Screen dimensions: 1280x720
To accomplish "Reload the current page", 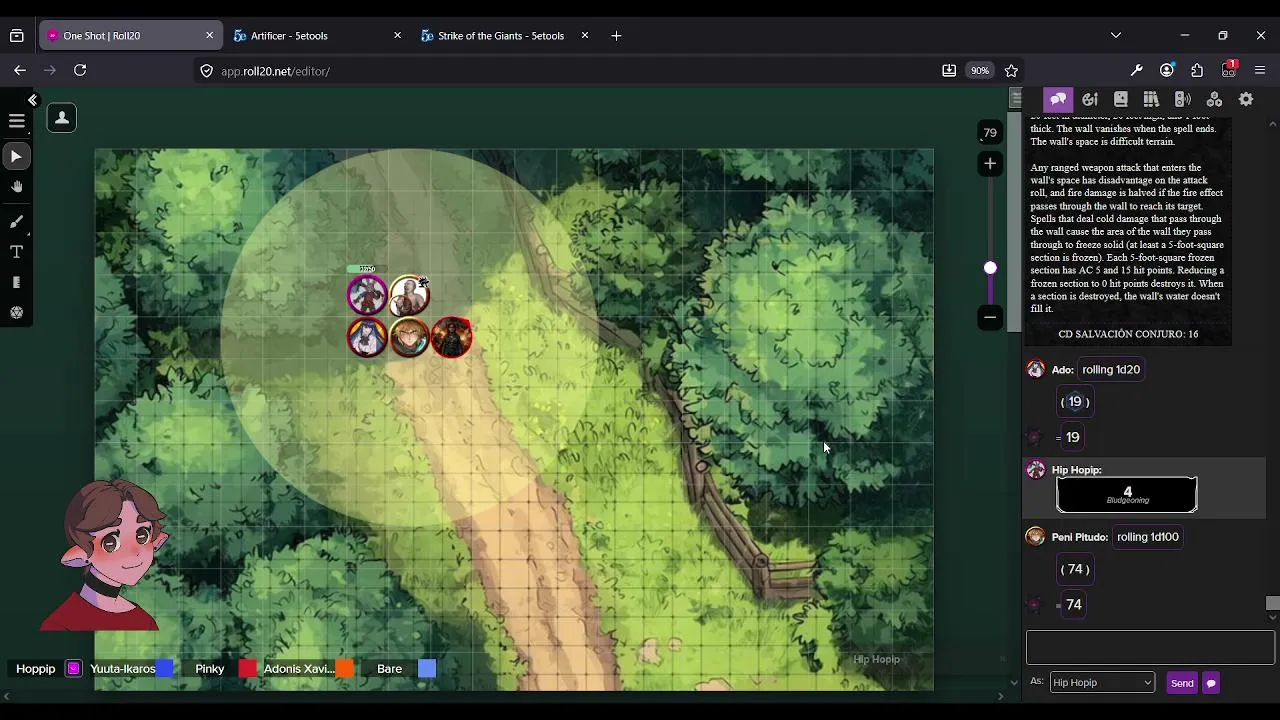I will point(80,71).
